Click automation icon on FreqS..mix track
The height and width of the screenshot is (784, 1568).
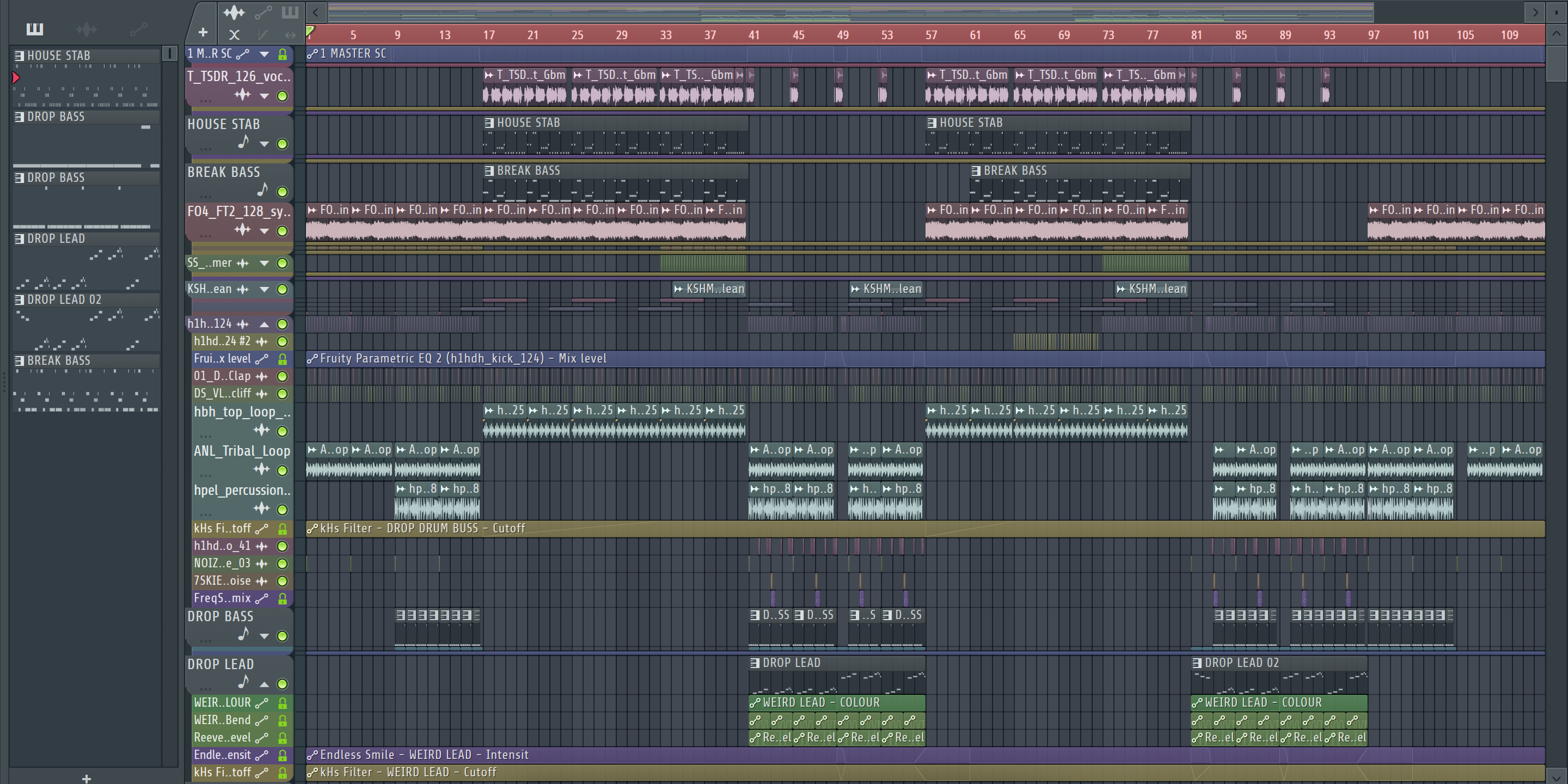pos(262,599)
